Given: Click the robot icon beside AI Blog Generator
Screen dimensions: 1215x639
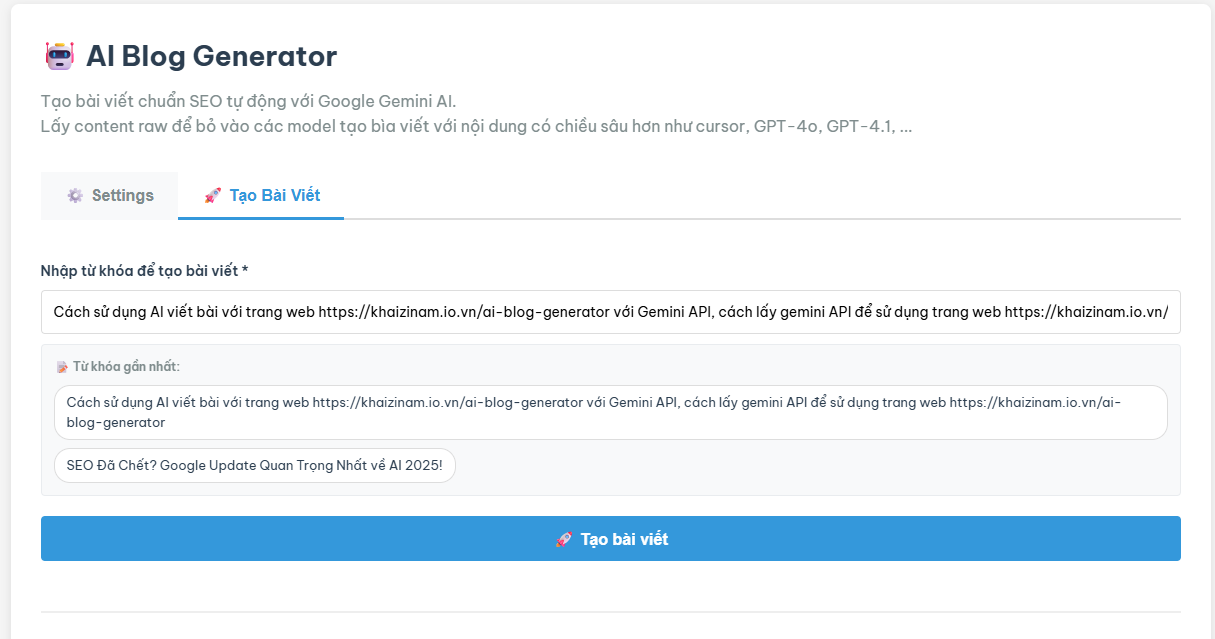Looking at the screenshot, I should (x=60, y=56).
